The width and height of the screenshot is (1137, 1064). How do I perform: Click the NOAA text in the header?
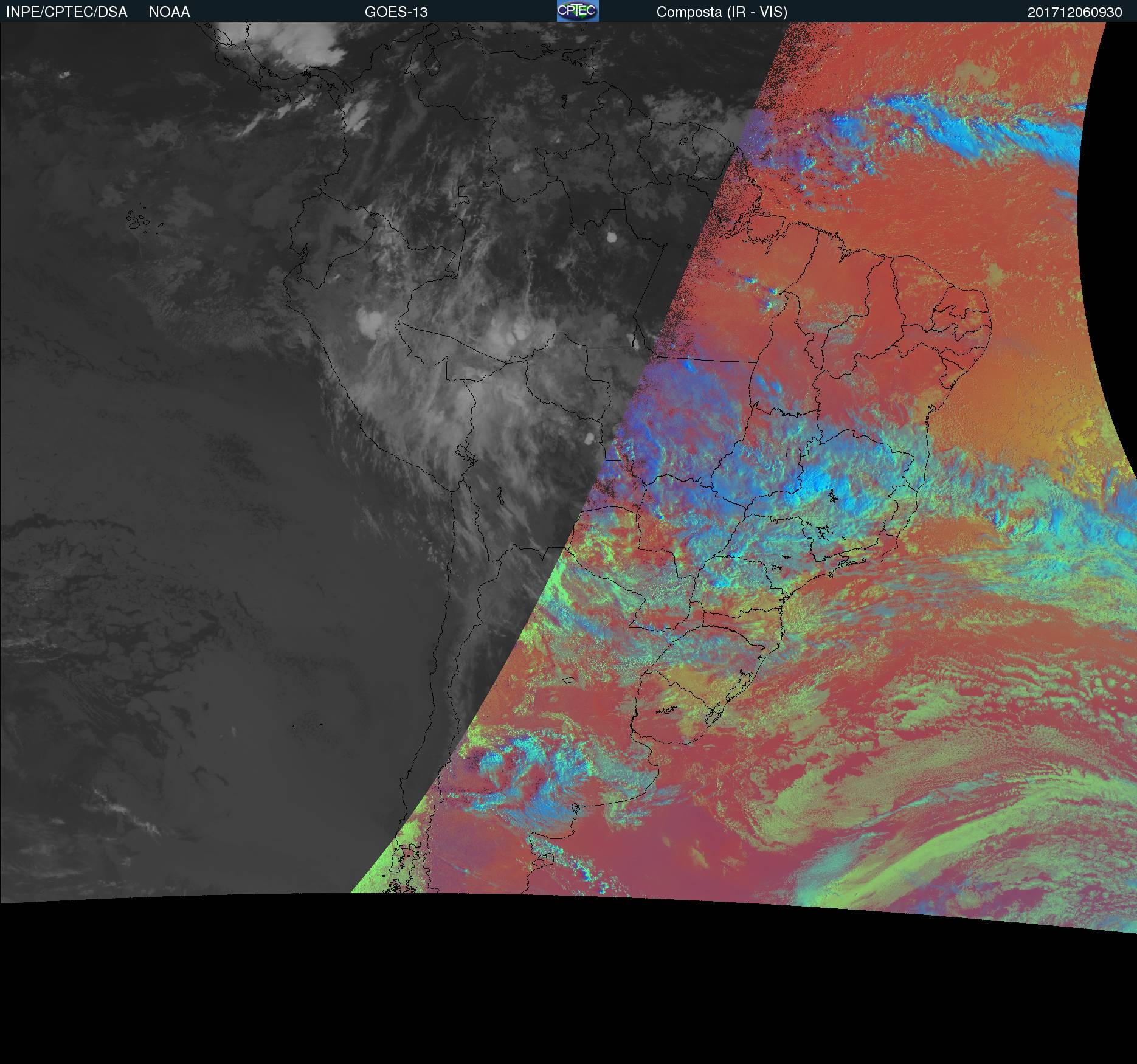(170, 12)
